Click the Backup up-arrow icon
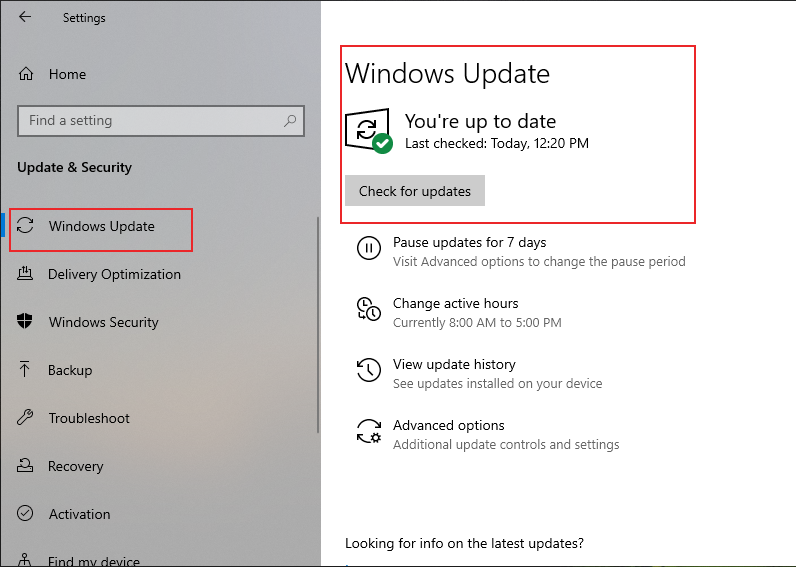796x567 pixels. [x=24, y=369]
